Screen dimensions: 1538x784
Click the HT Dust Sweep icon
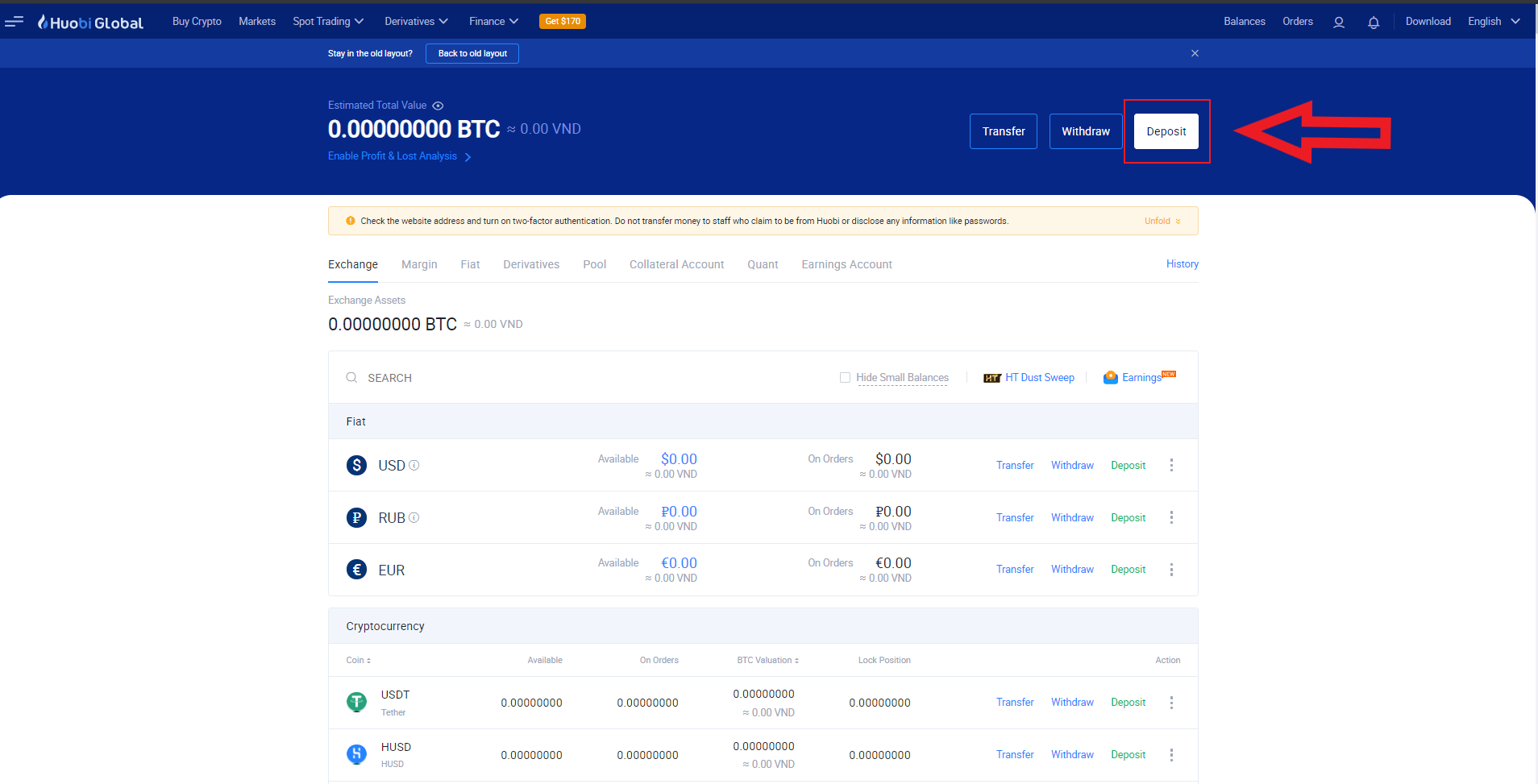pos(992,378)
